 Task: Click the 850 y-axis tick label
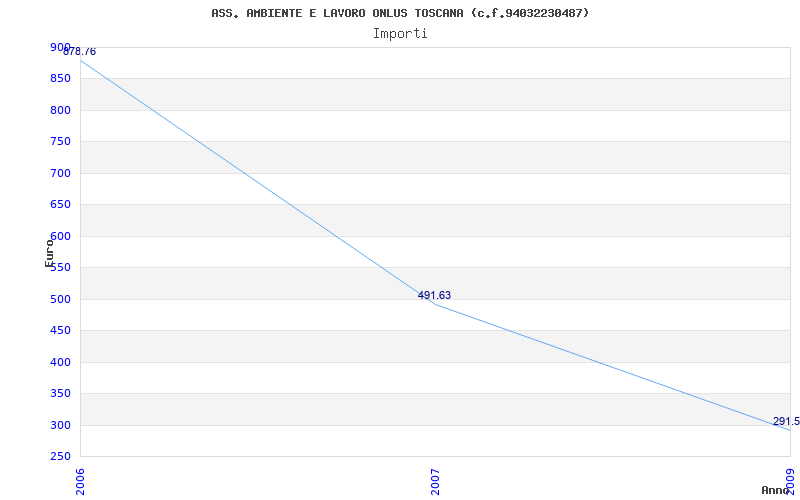(60, 79)
